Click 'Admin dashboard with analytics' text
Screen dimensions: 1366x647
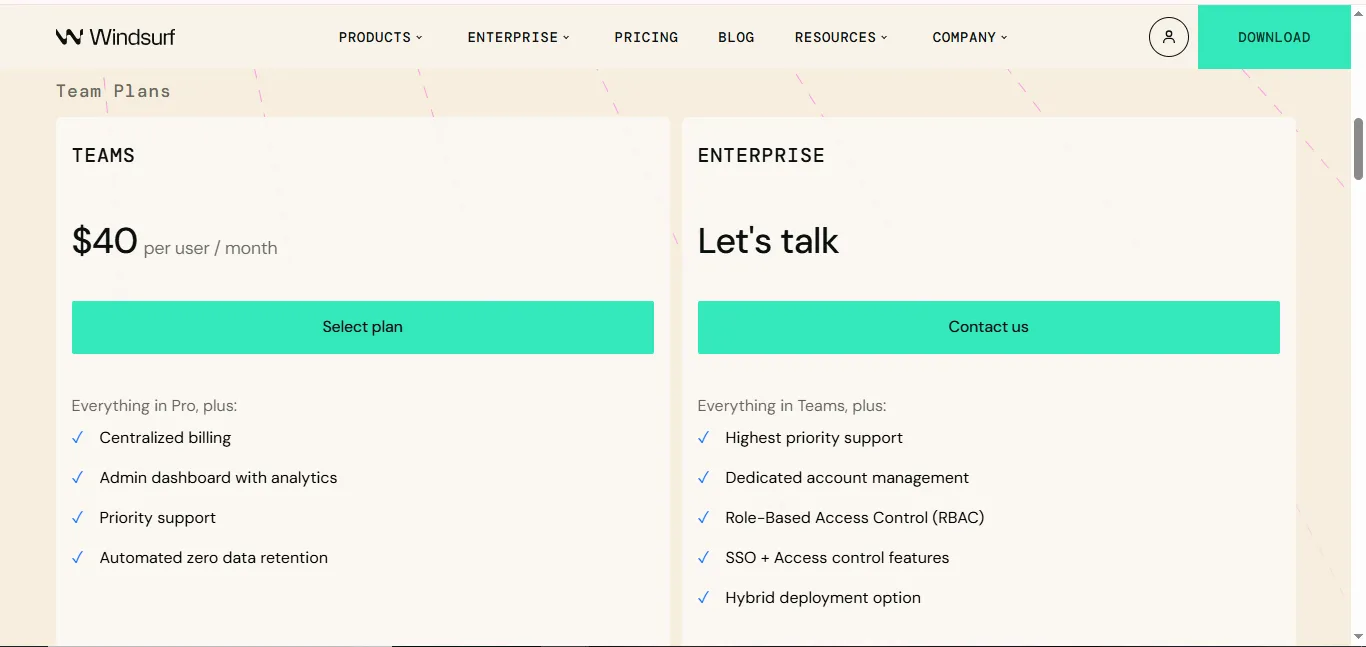tap(218, 478)
